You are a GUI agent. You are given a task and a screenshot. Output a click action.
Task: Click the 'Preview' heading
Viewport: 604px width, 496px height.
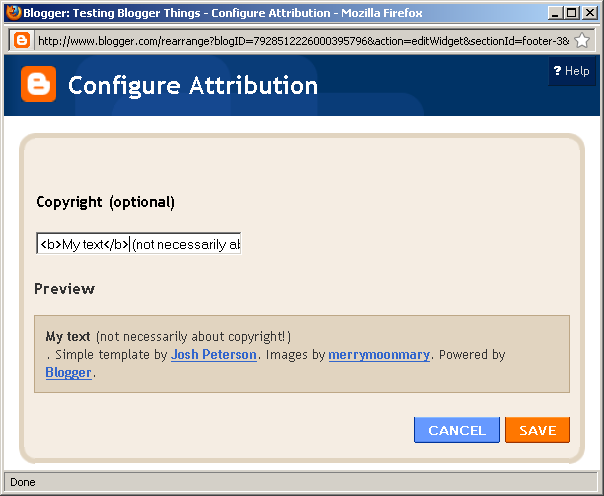[64, 288]
